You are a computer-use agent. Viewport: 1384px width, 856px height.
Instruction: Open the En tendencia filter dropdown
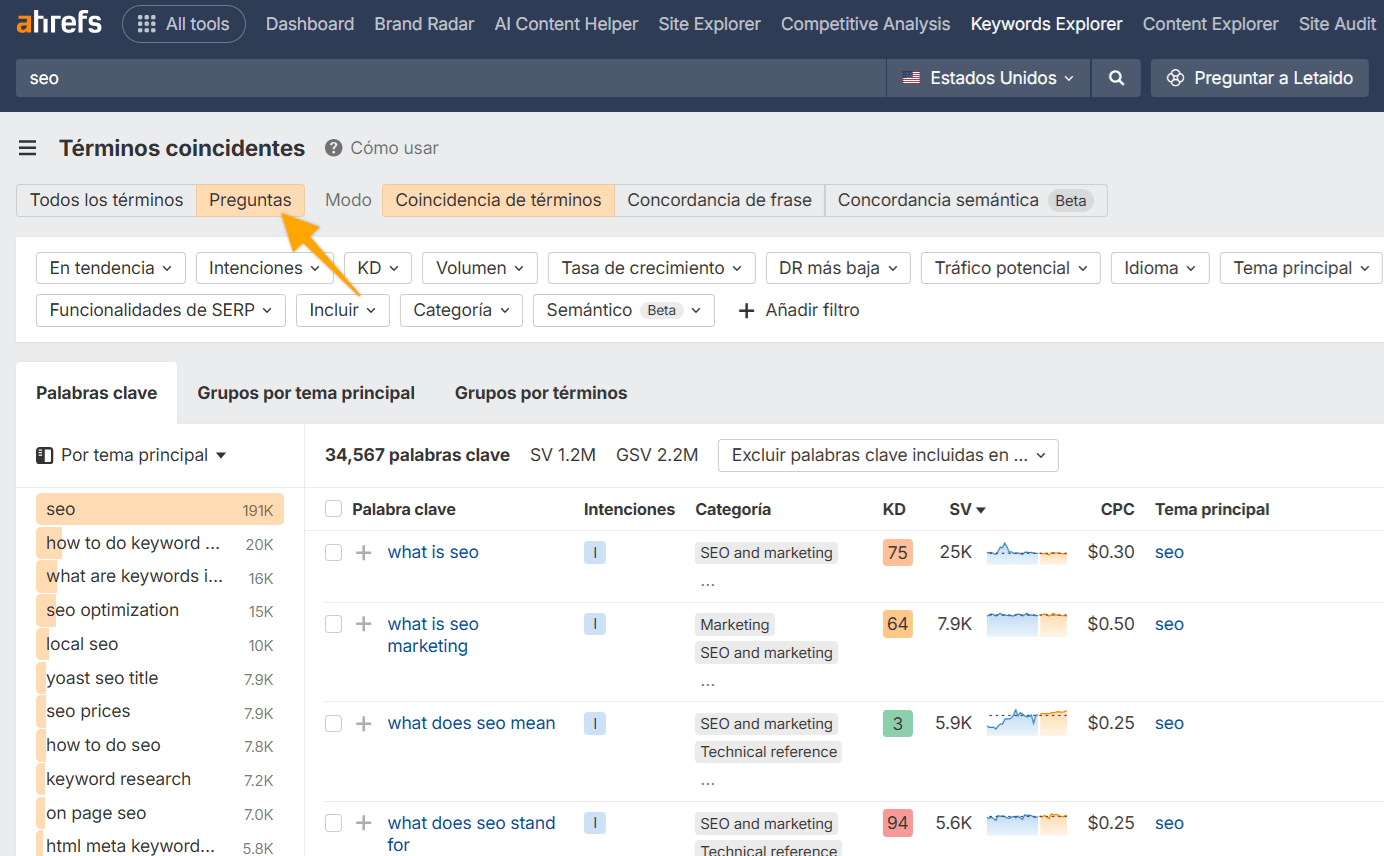[111, 268]
